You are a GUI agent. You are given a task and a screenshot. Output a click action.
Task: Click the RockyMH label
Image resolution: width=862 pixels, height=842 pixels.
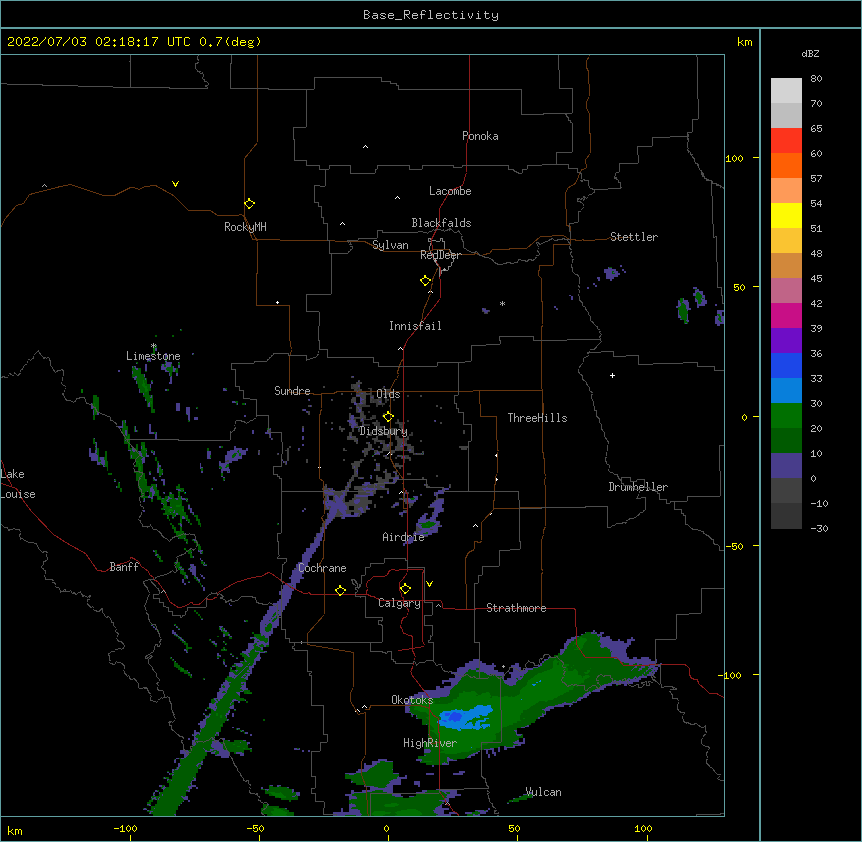[245, 227]
